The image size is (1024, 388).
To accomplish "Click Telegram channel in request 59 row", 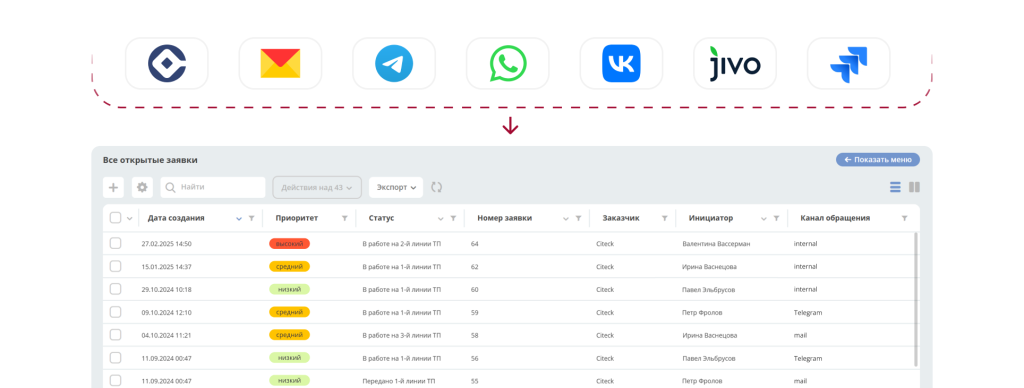I will pyautogui.click(x=808, y=312).
